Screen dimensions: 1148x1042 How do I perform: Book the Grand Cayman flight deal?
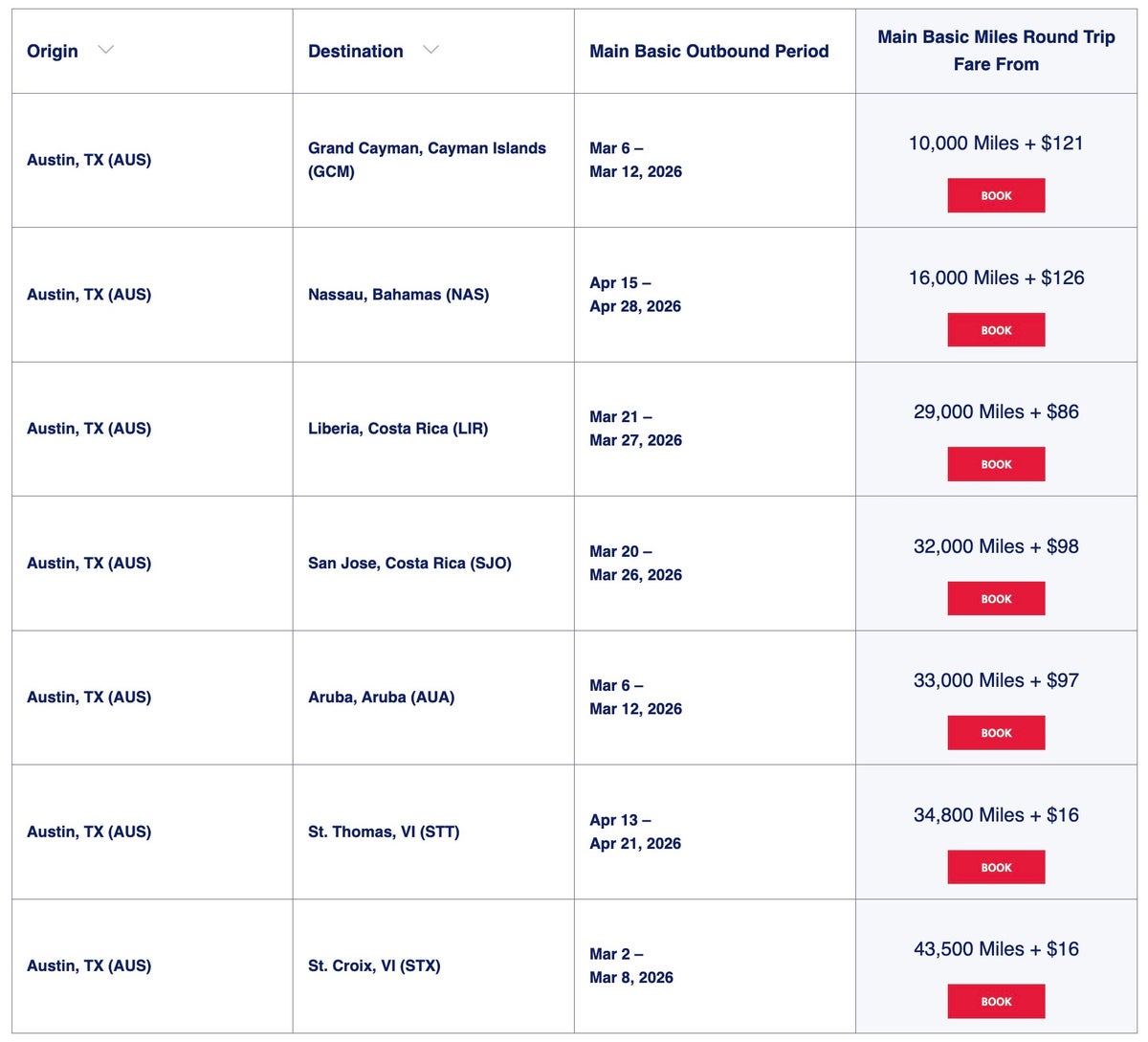(x=996, y=195)
